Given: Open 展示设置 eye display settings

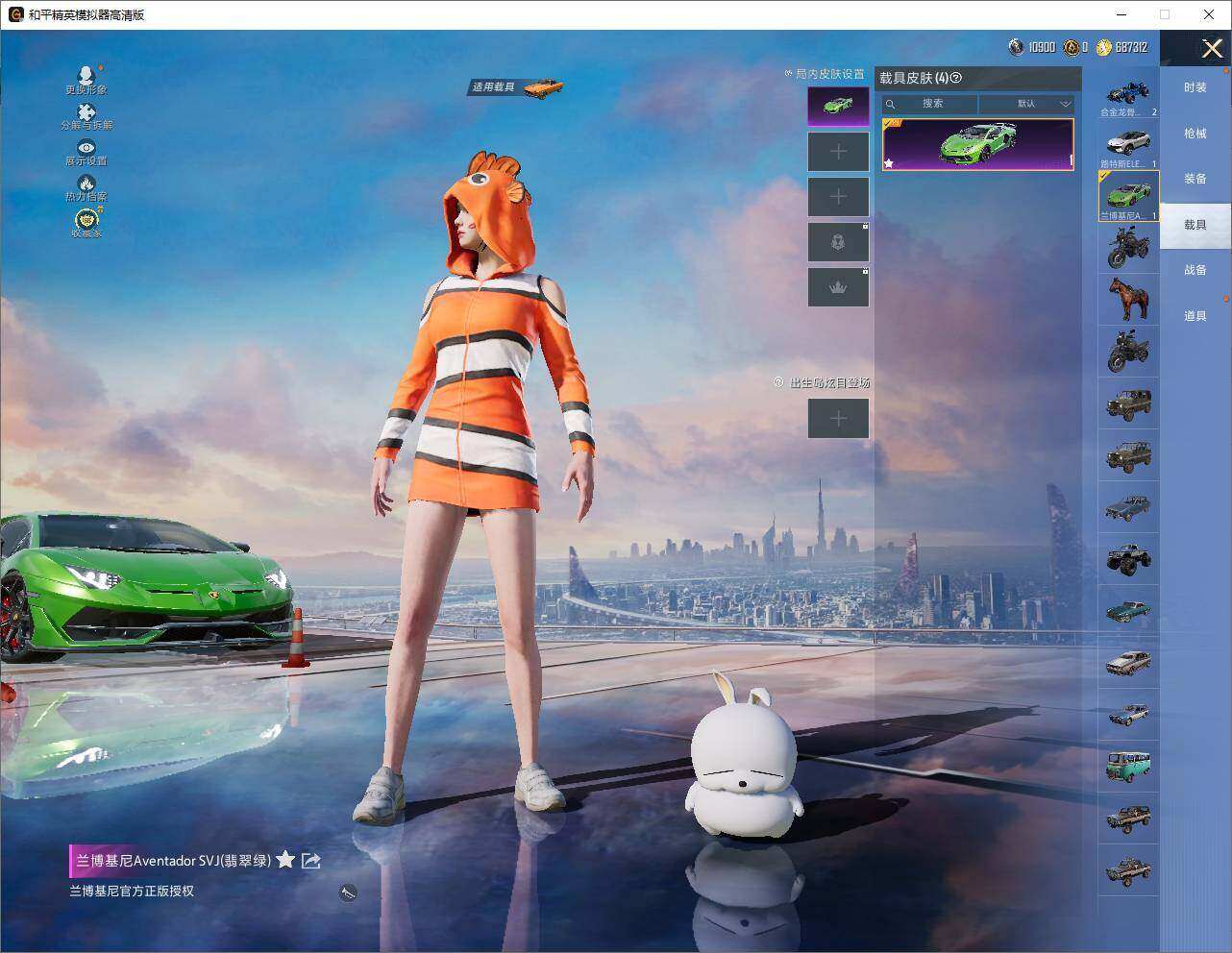Looking at the screenshot, I should tap(86, 153).
